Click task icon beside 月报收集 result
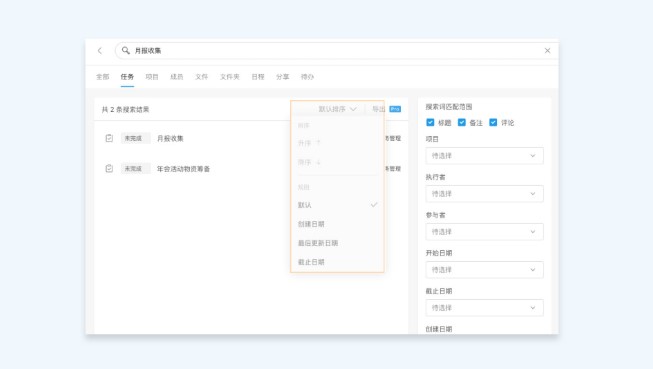 109,138
